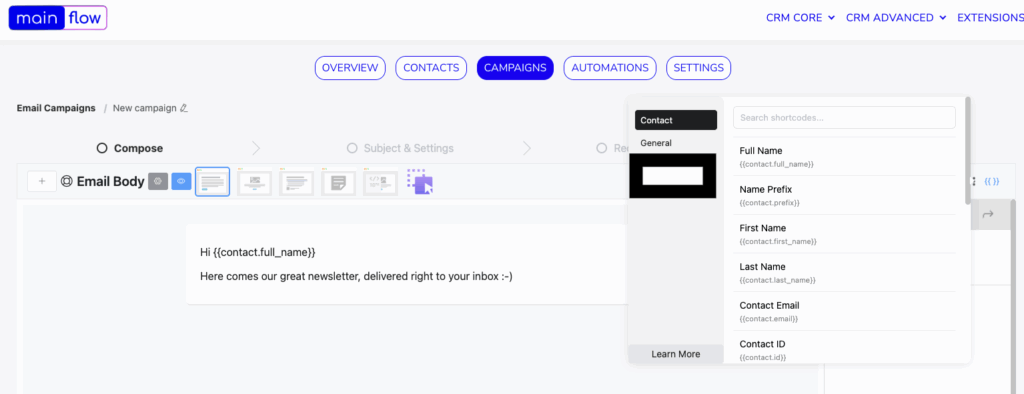This screenshot has width=1024, height=394.
Task: Click the blue {{ }} shortcodes icon
Action: pos(991,182)
